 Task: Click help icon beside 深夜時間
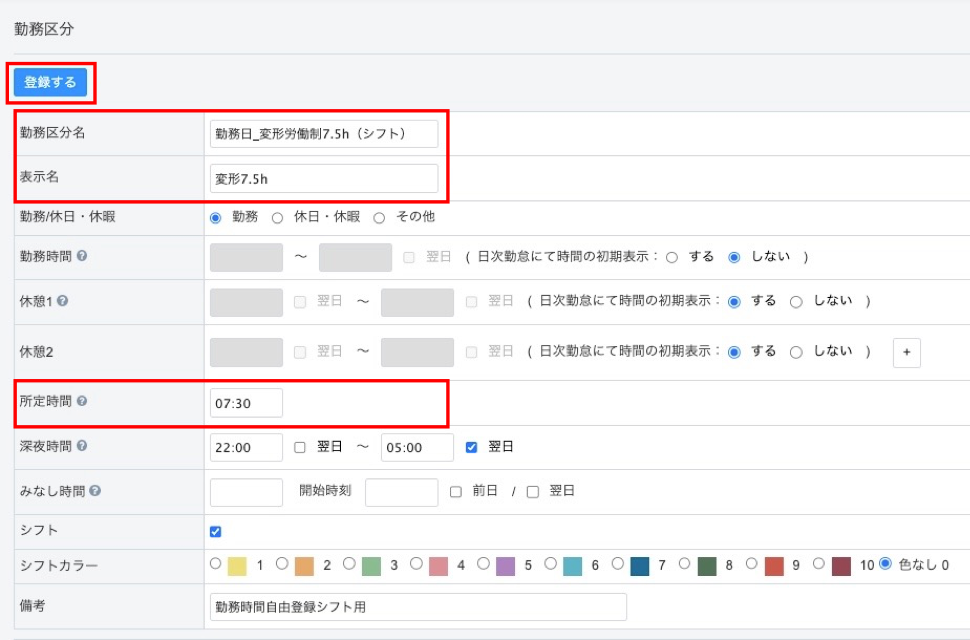click(82, 446)
